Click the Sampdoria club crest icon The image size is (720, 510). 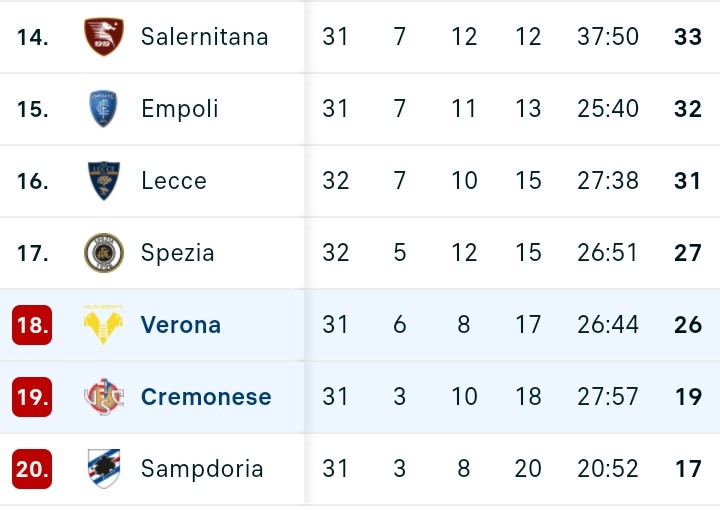104,469
